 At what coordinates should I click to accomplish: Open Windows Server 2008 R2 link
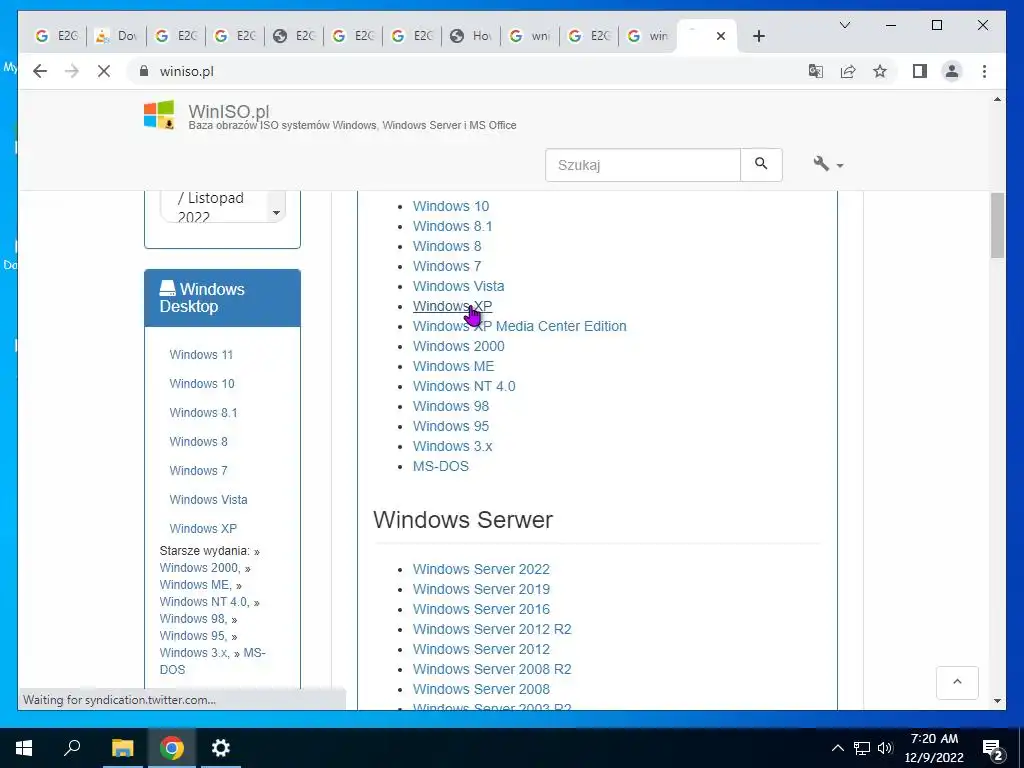click(492, 669)
